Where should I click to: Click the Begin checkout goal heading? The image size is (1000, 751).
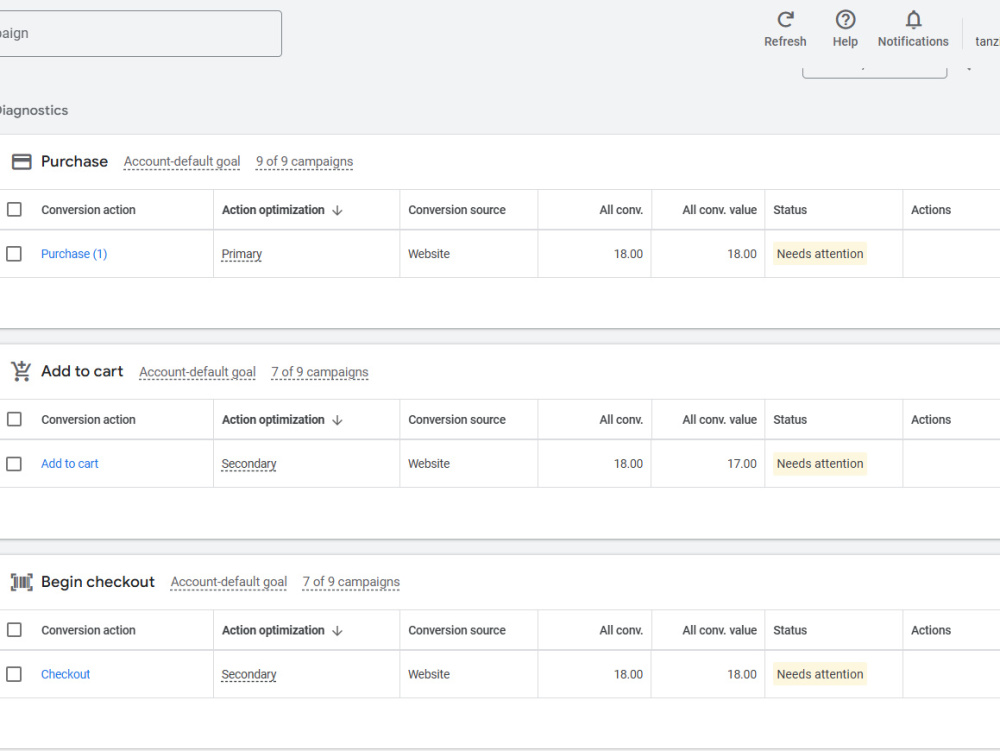pyautogui.click(x=98, y=581)
